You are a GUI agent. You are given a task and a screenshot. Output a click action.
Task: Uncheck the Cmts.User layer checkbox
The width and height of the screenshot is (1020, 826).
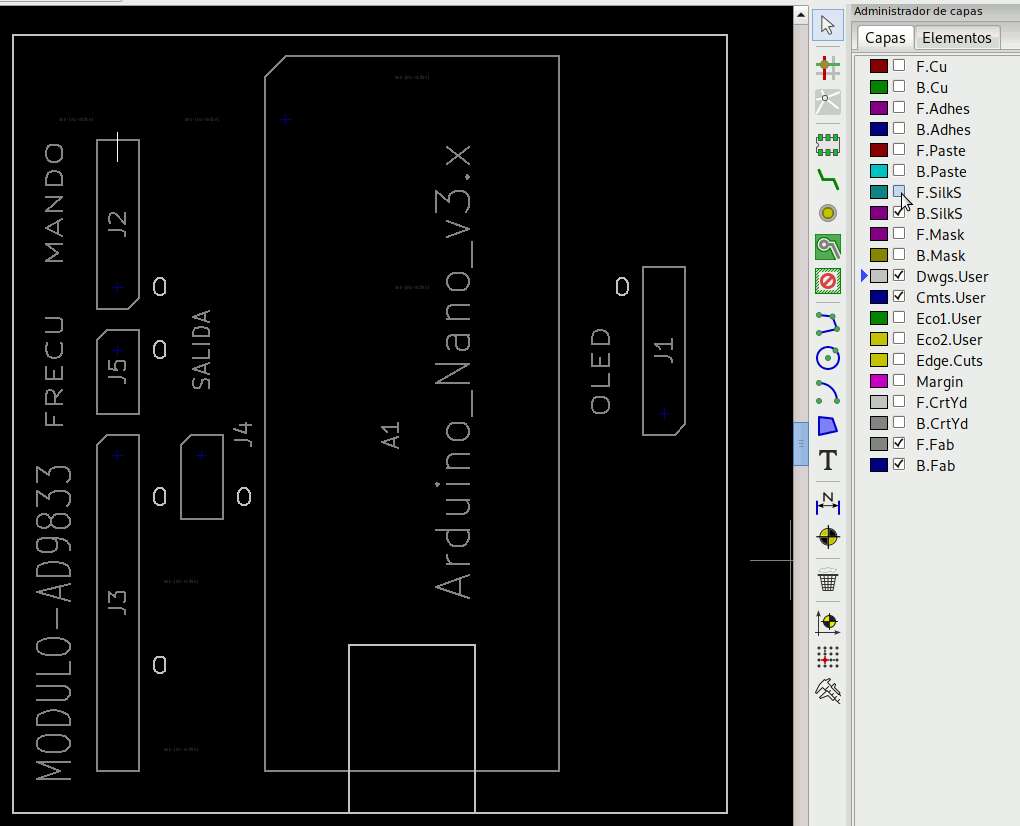pyautogui.click(x=899, y=297)
